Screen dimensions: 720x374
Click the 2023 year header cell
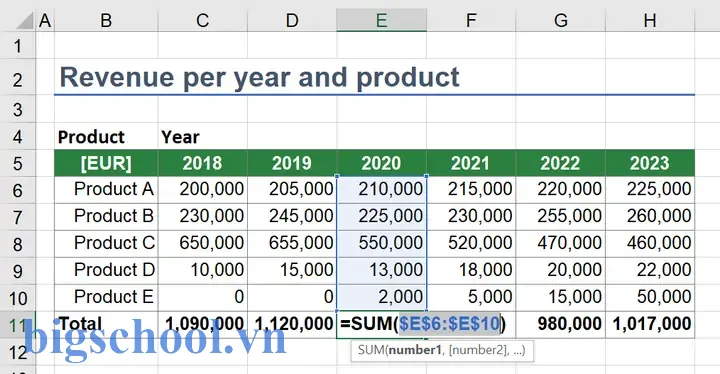pos(650,163)
